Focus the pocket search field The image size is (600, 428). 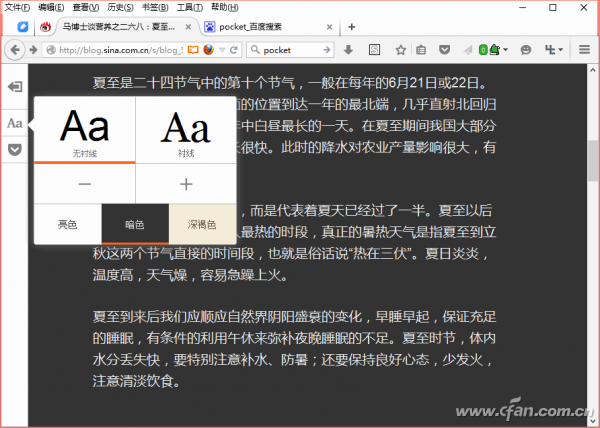[x=290, y=50]
